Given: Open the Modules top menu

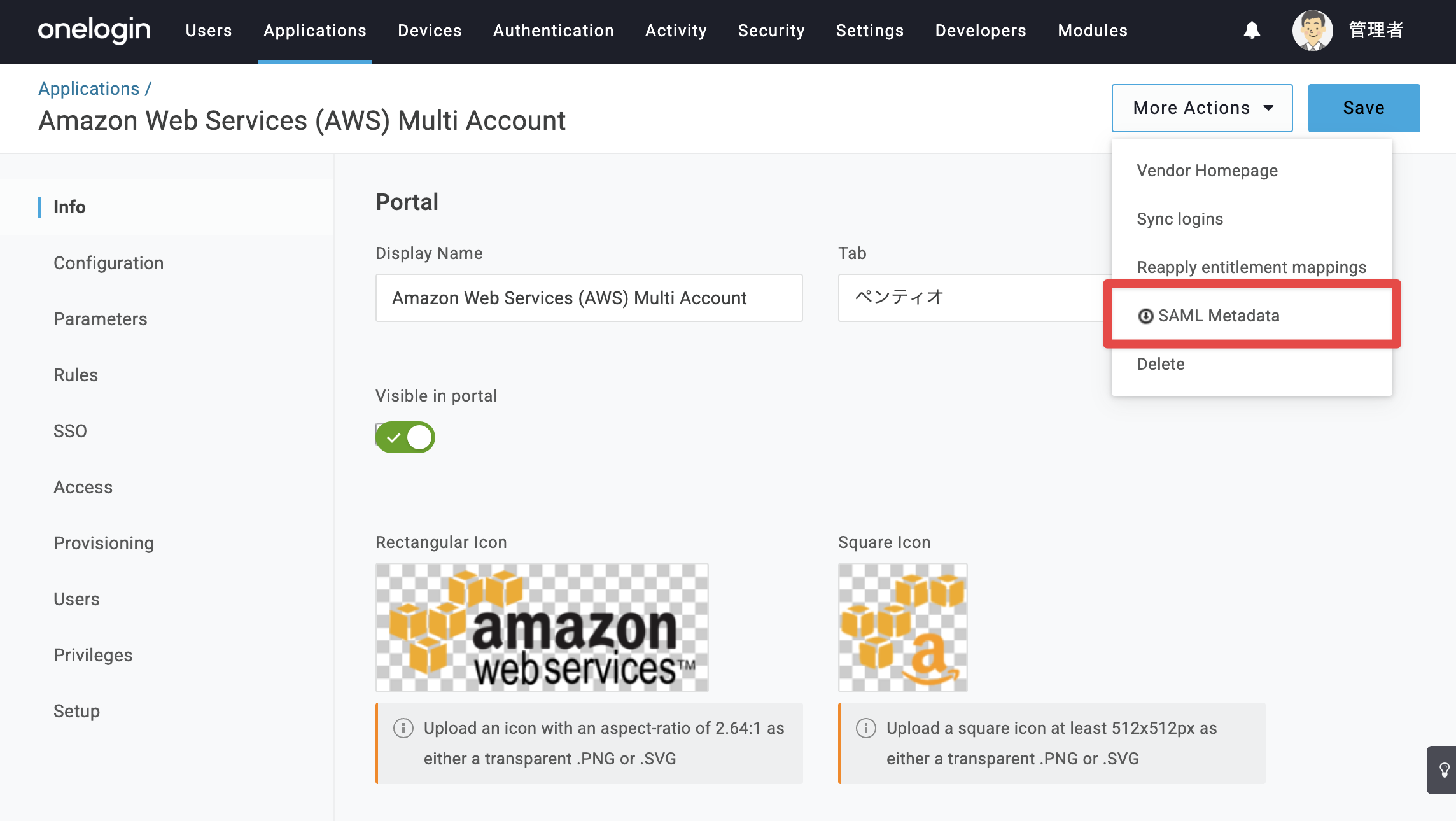Looking at the screenshot, I should click(x=1093, y=31).
